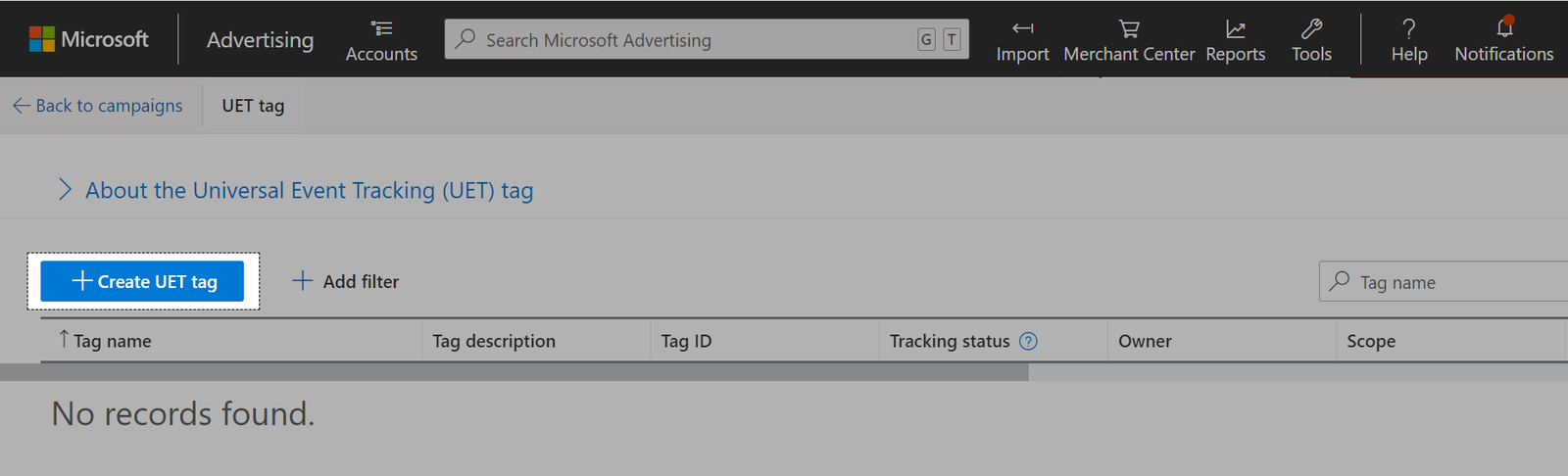Click the Import arrow icon
Viewport: 1568px width, 476px height.
tap(1022, 28)
